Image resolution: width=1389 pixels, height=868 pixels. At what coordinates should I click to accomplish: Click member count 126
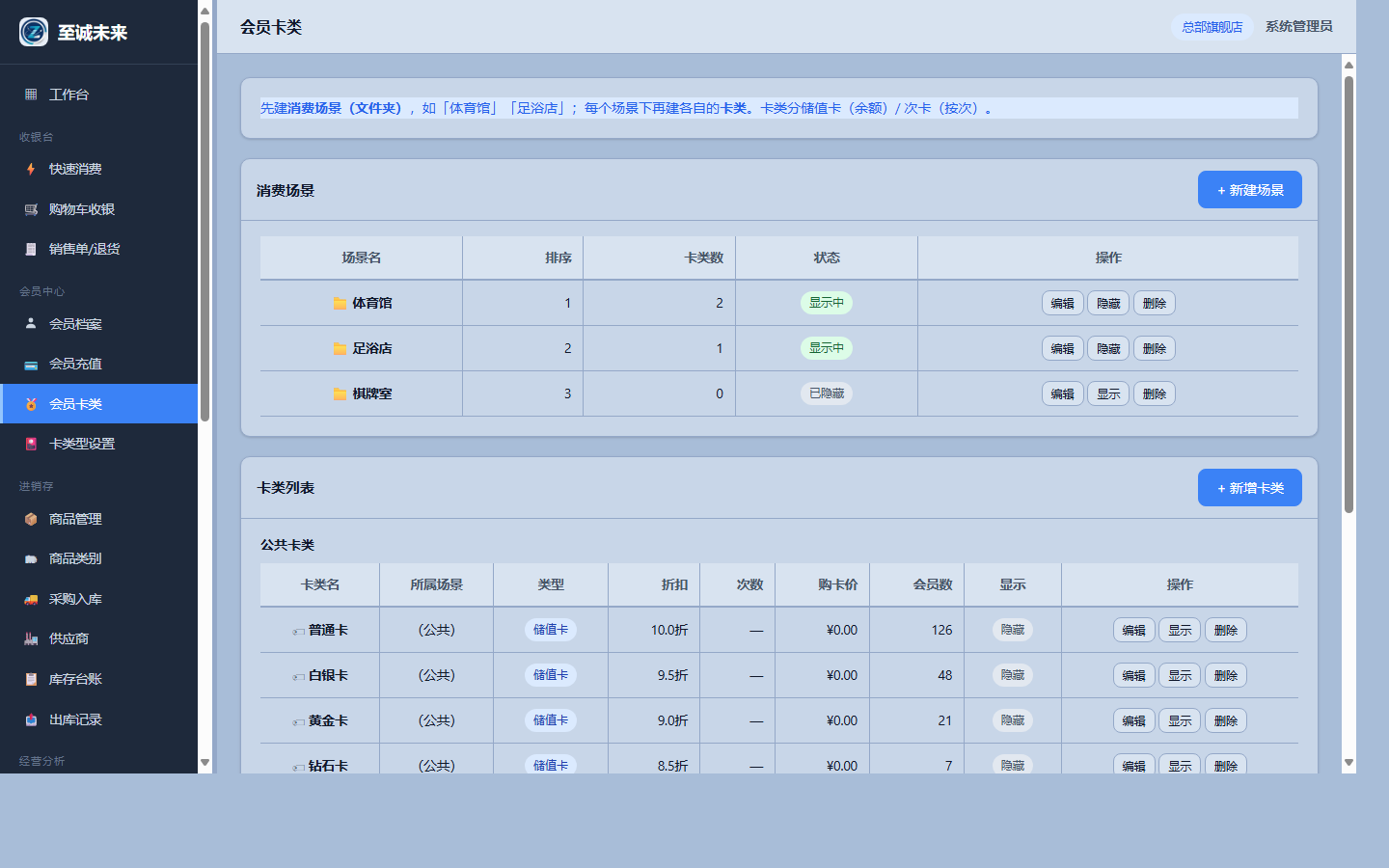click(x=941, y=630)
